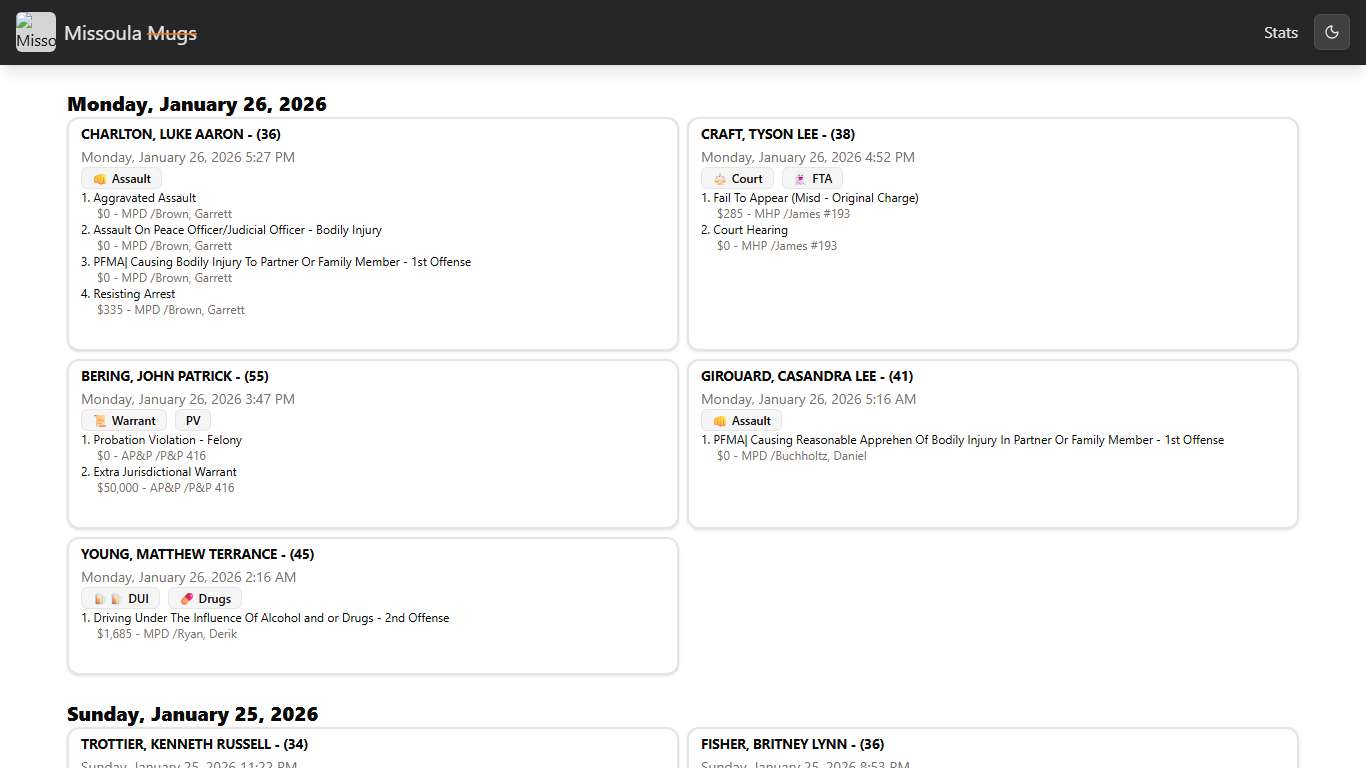Open GIROUARD, CASANDRA LEE booking entry
This screenshot has width=1366, height=768.
pos(806,376)
